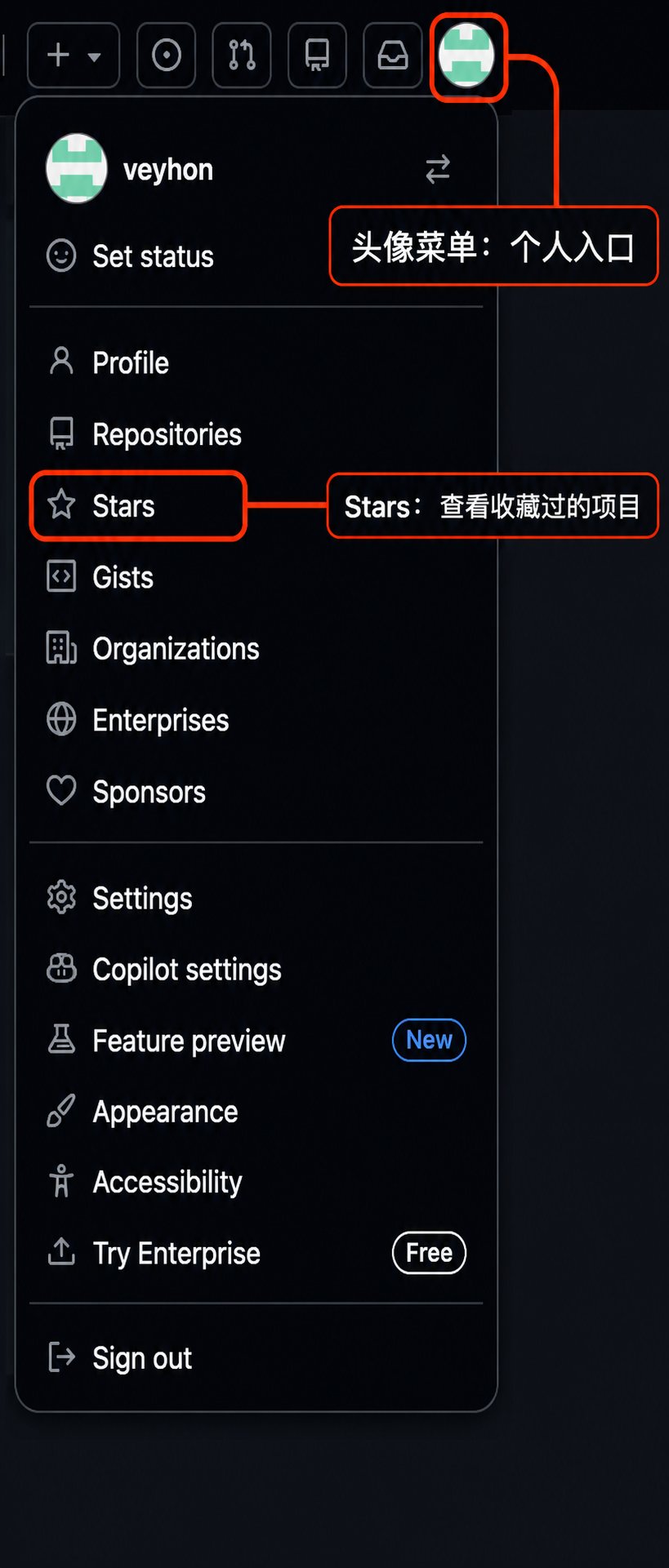Click the user avatar in the header
Image resolution: width=669 pixels, height=1568 pixels.
[466, 56]
